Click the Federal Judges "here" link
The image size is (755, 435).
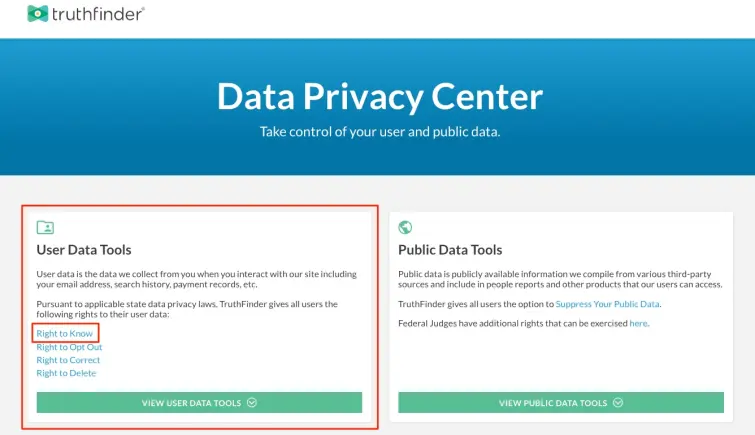click(638, 323)
